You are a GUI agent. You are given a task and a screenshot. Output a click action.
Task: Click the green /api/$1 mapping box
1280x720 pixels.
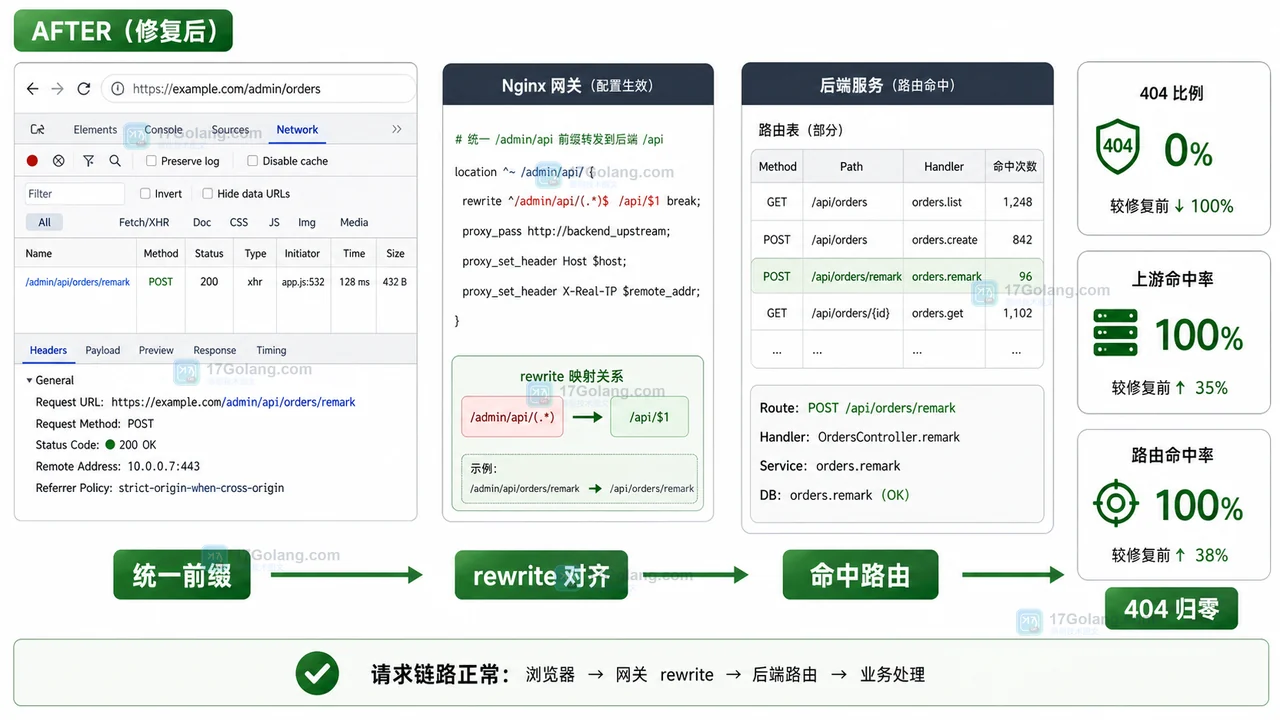coord(649,417)
